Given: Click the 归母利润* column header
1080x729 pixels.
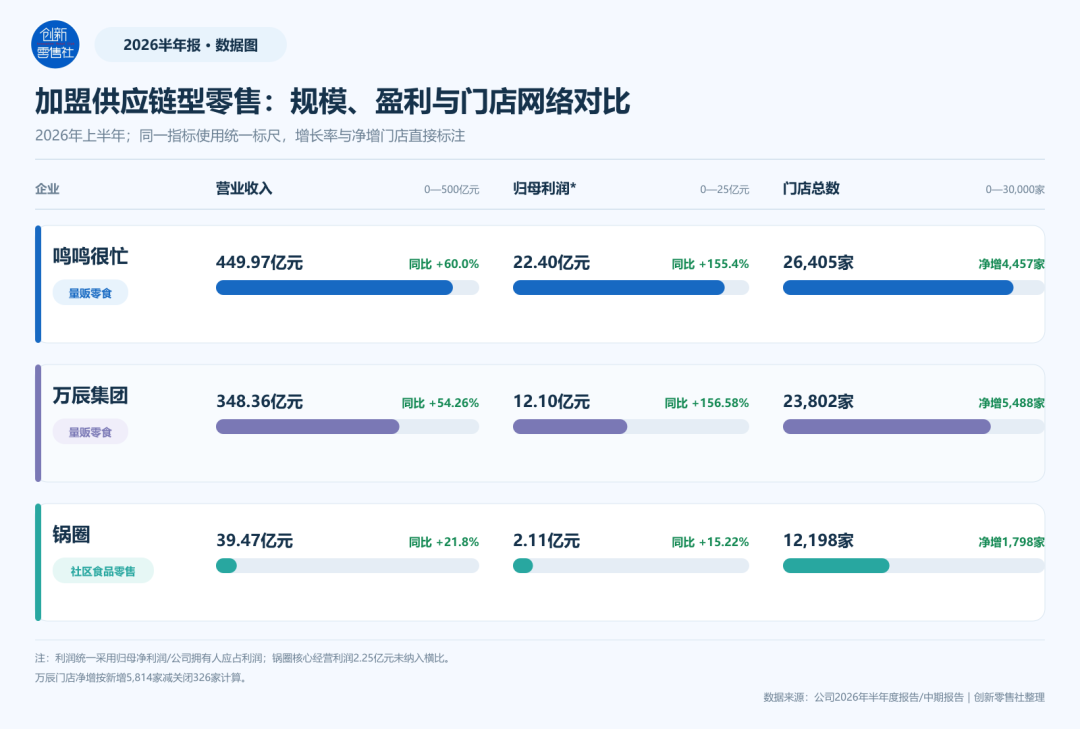Looking at the screenshot, I should (544, 188).
